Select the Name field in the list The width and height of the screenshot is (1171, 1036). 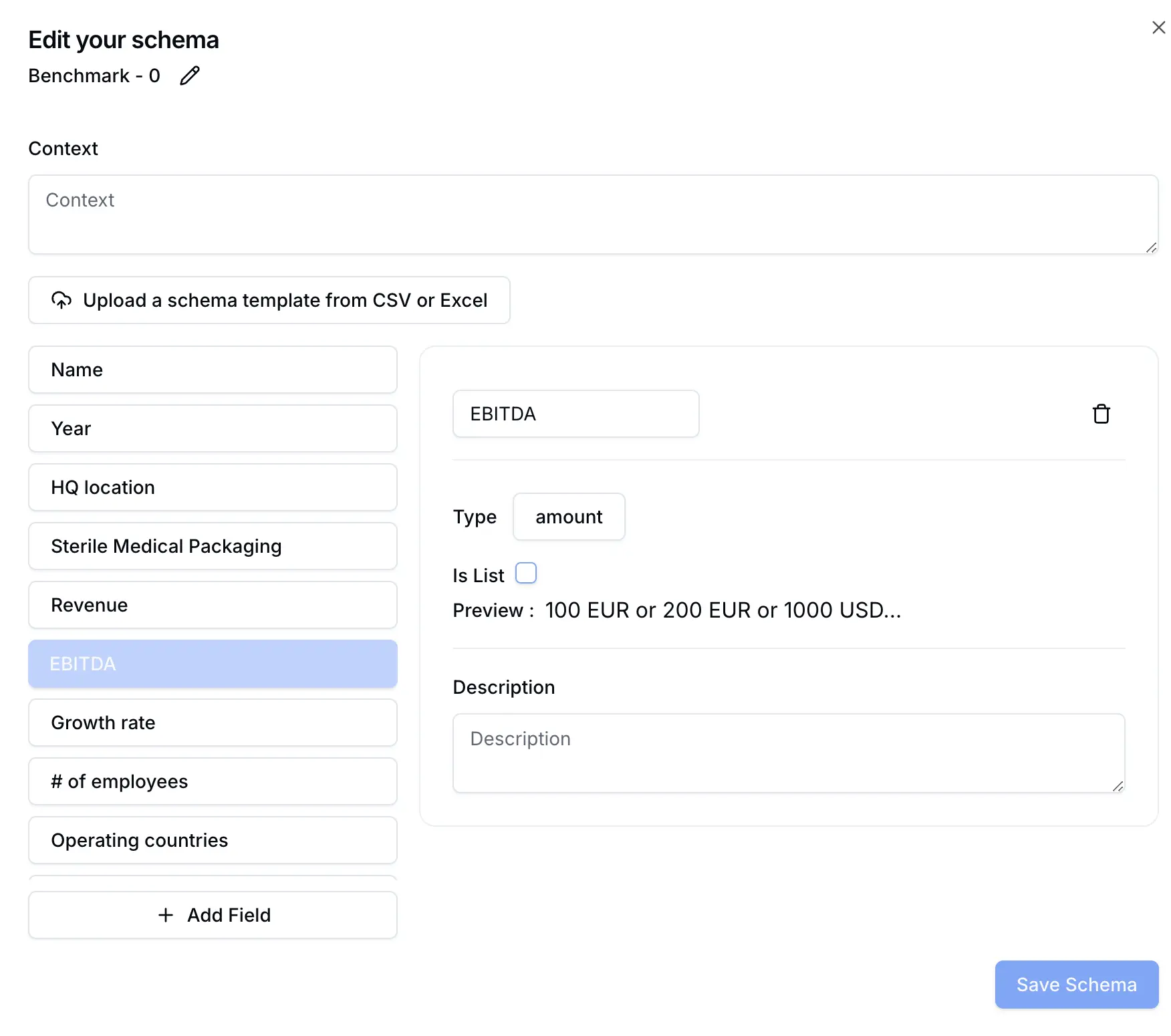tap(213, 370)
